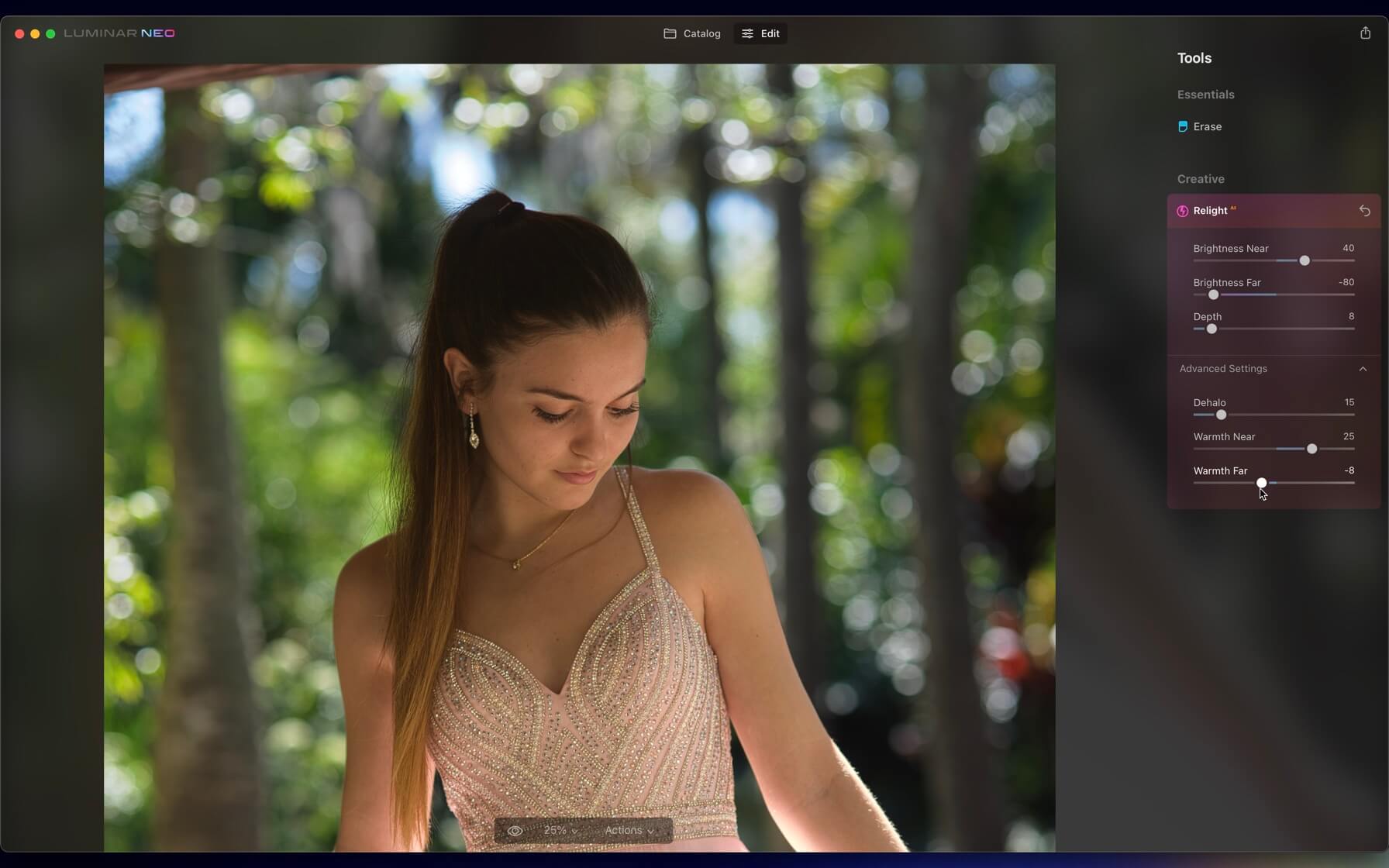Click the Edit sliders icon
1389x868 pixels.
tap(747, 33)
